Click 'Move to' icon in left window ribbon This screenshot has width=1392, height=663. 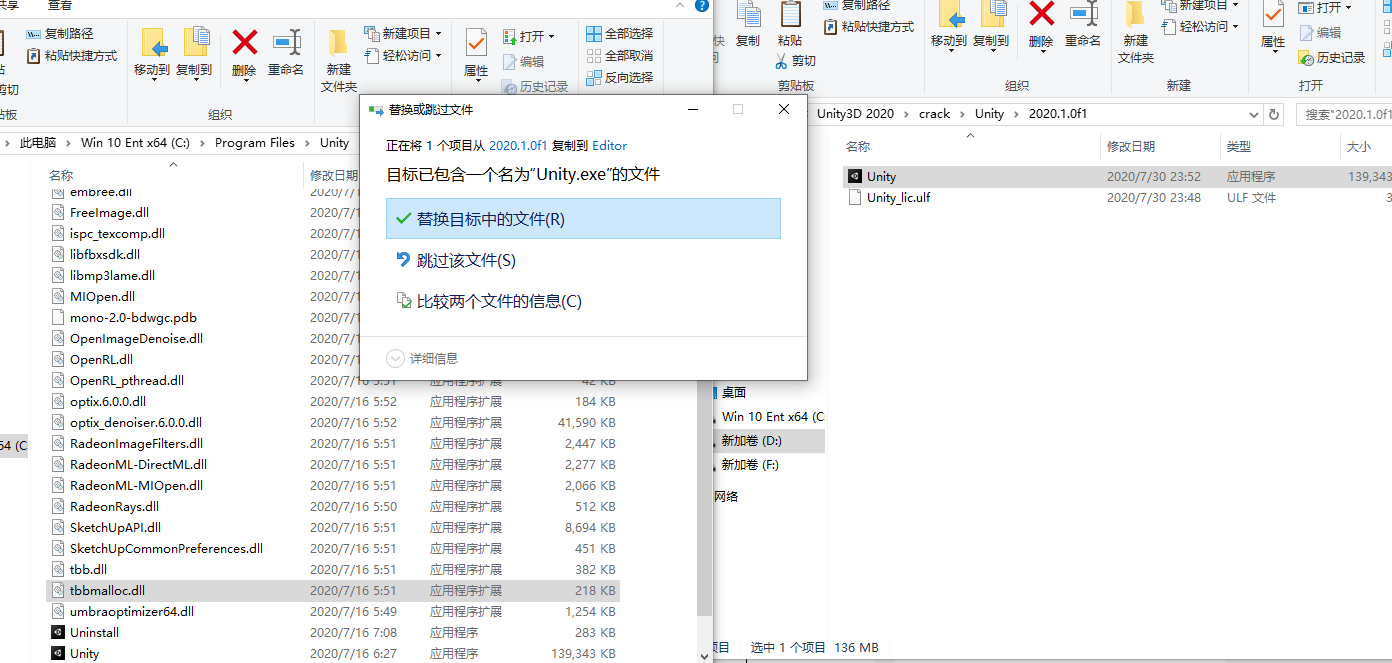click(x=152, y=51)
